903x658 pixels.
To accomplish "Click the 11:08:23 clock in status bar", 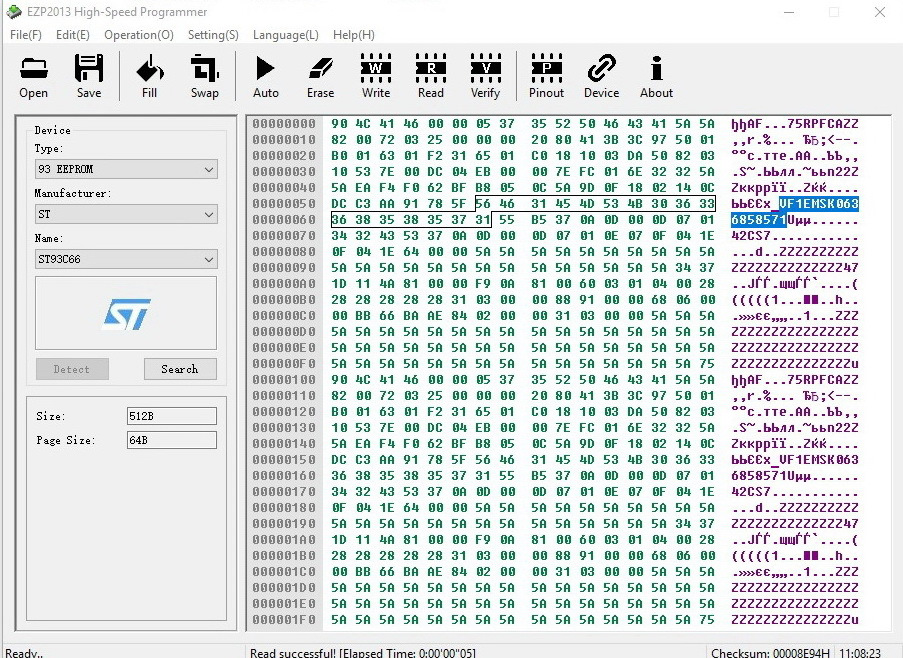I will coord(860,653).
